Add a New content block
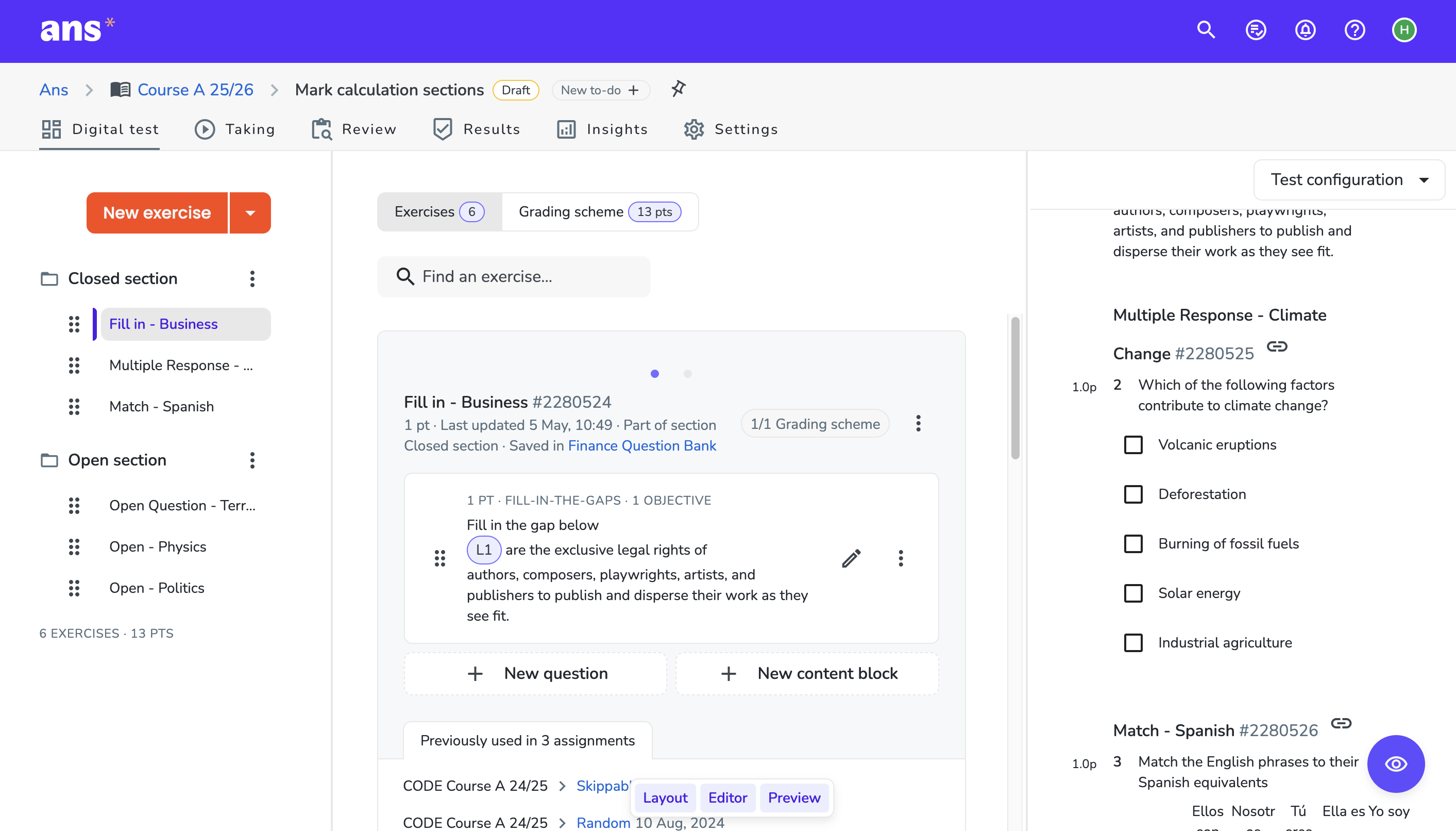This screenshot has width=1456, height=831. click(x=807, y=674)
